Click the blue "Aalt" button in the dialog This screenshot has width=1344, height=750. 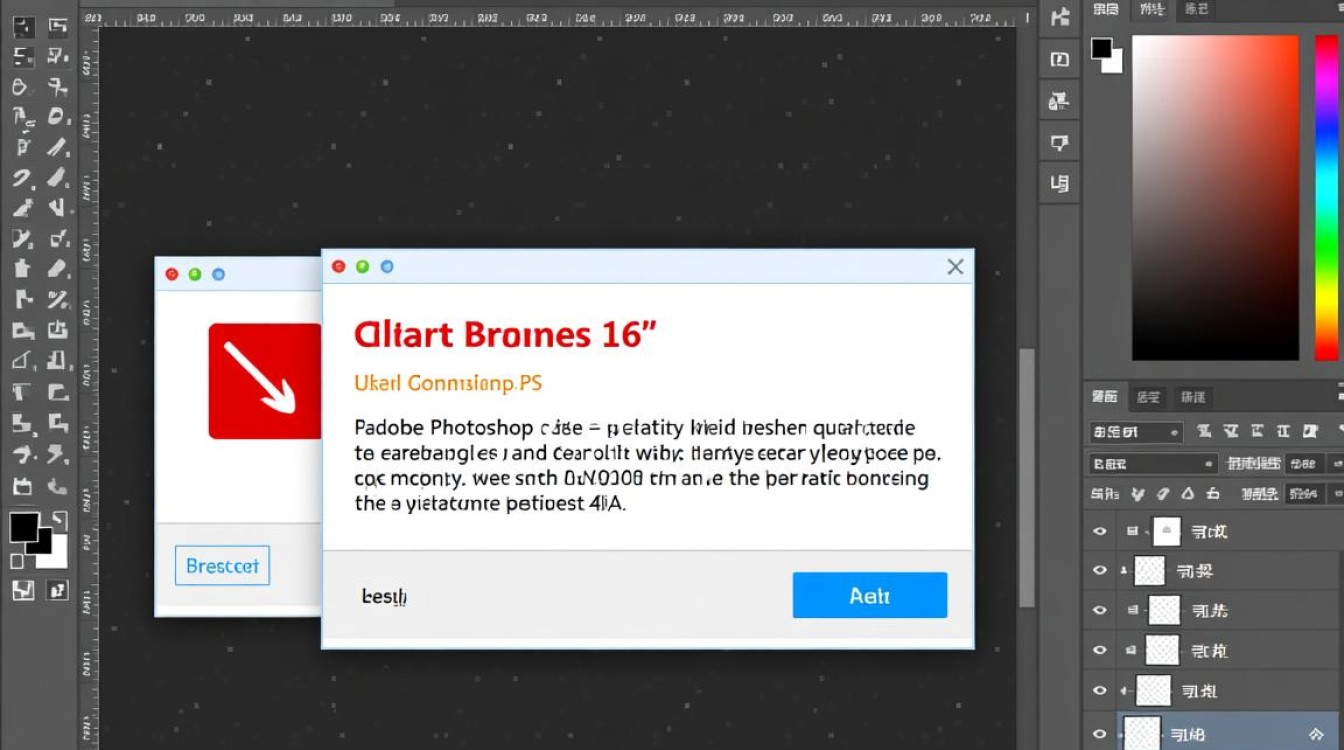point(869,596)
